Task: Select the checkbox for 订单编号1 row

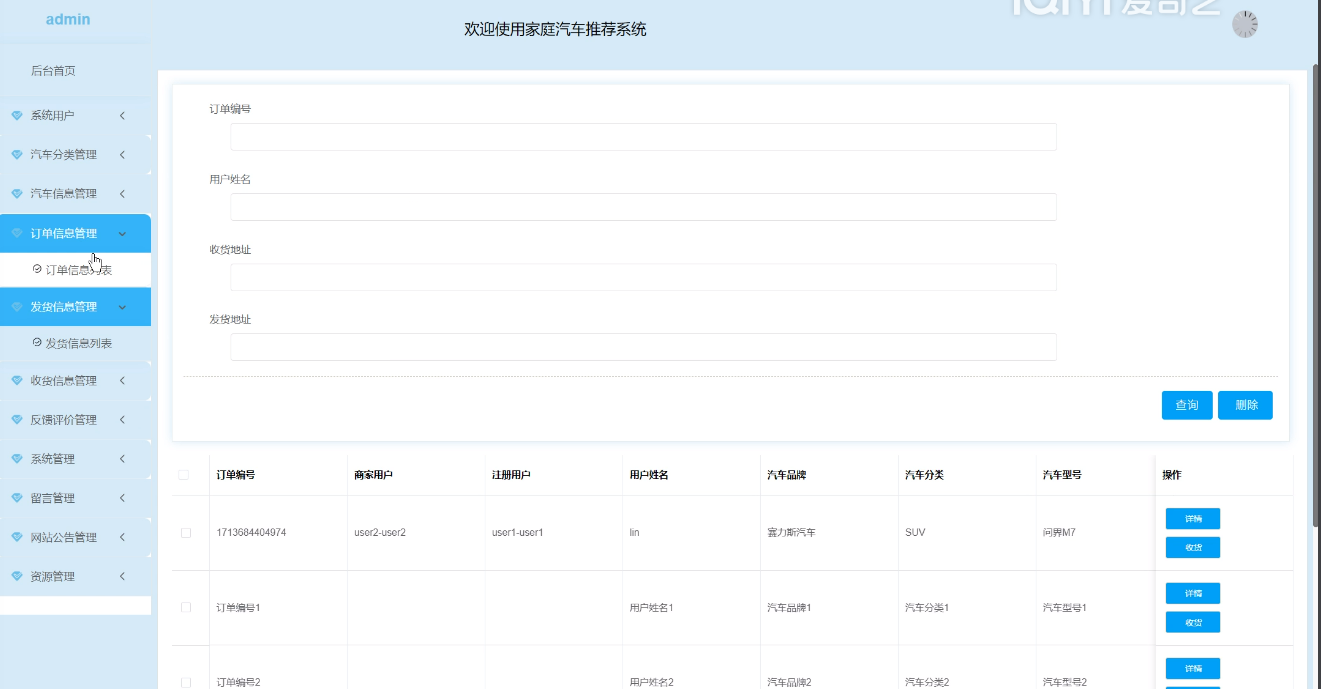Action: point(186,608)
